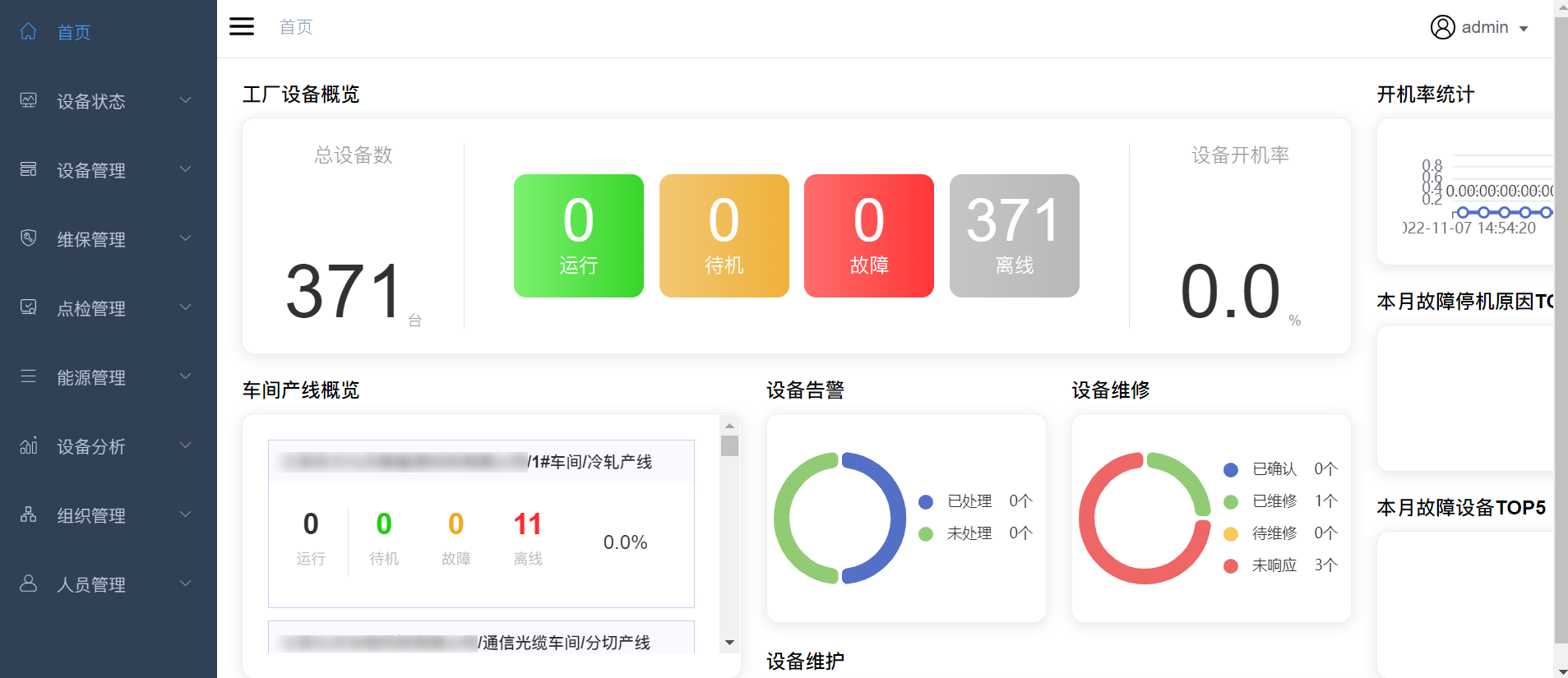Open the 维保管理 sidebar menu

pyautogui.click(x=109, y=239)
